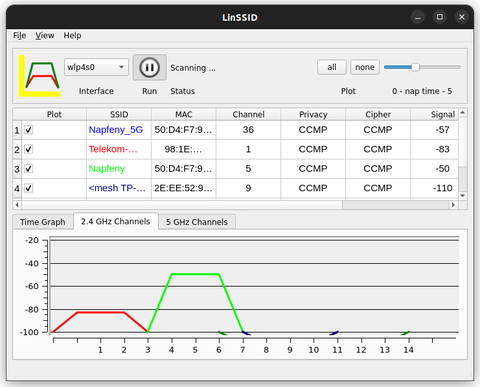Viewport: 480px width, 387px height.
Task: Uncheck plot checkbox for Napfeny_5G
Action: [29, 130]
